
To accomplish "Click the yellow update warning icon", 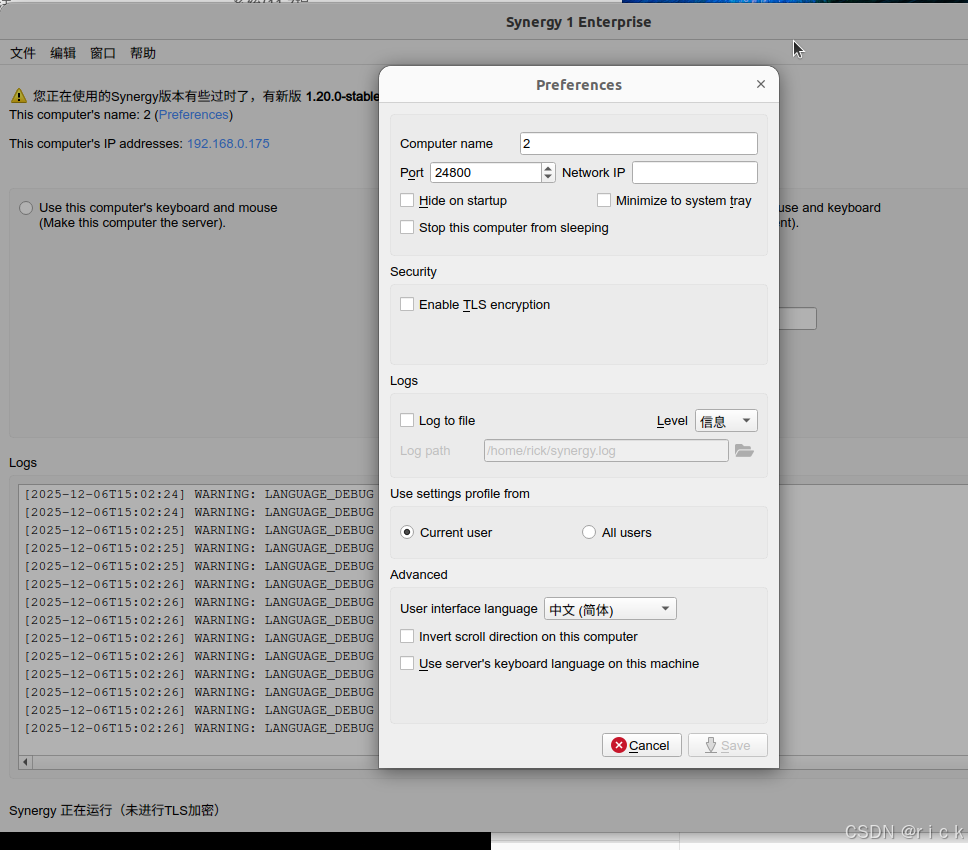I will pos(19,96).
